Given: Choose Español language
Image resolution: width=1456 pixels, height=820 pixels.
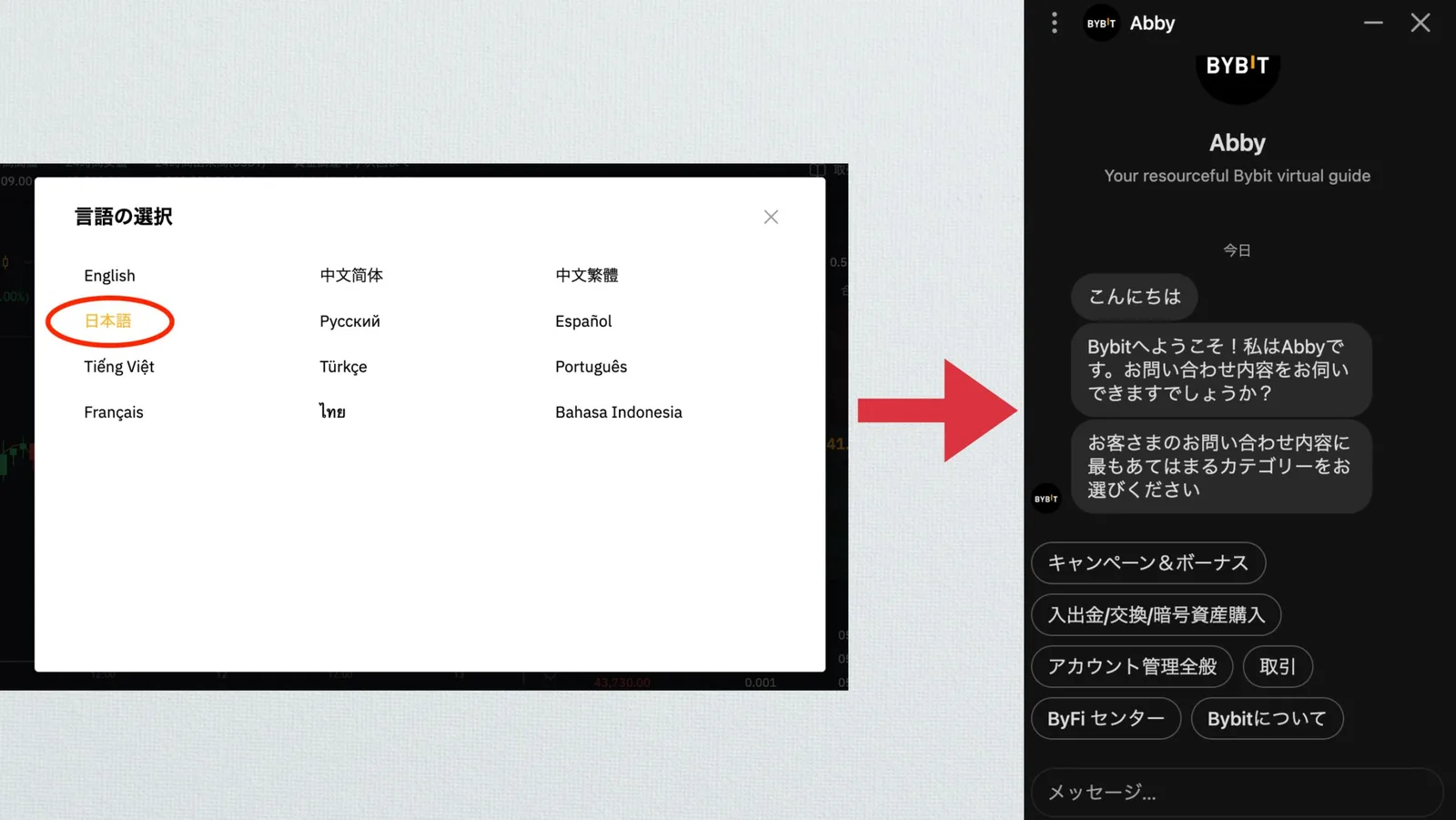Looking at the screenshot, I should point(583,321).
